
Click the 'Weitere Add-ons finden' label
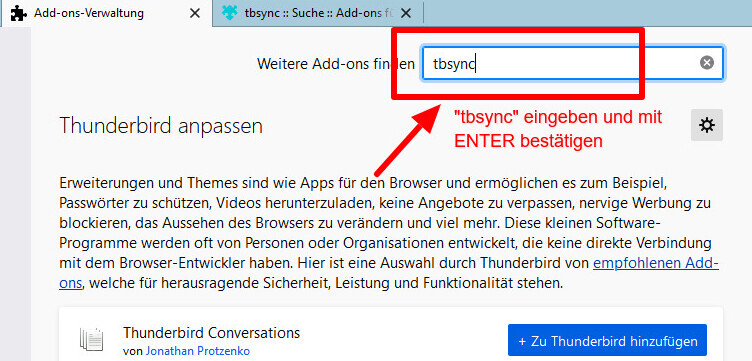pyautogui.click(x=336, y=64)
